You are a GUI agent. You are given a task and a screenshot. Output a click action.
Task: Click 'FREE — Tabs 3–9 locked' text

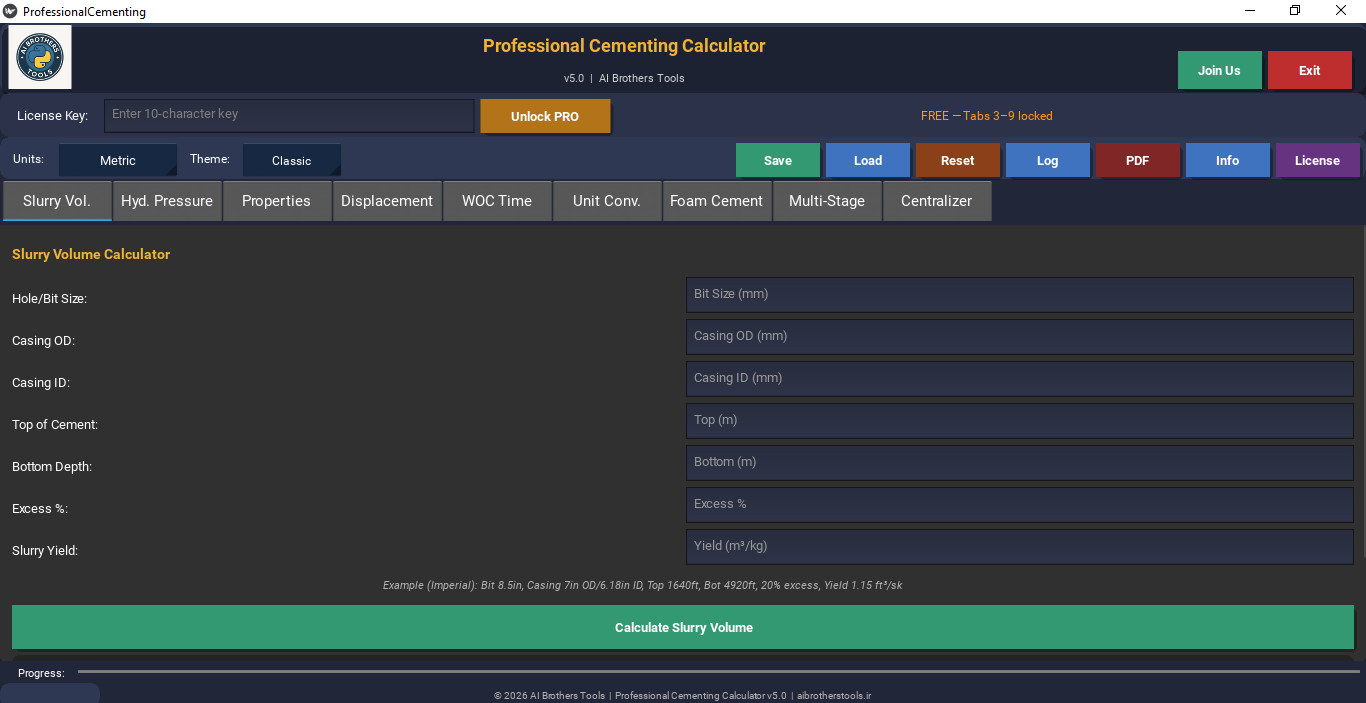(x=986, y=116)
